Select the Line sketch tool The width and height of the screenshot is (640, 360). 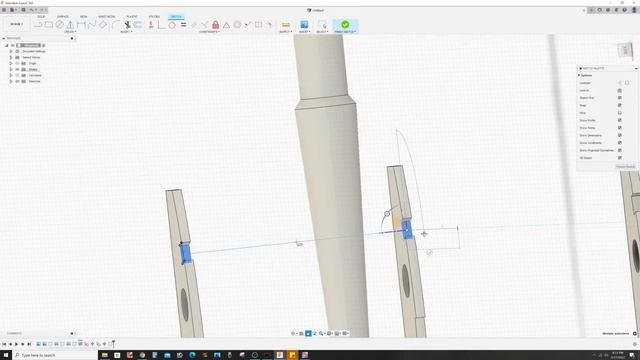tap(38, 24)
